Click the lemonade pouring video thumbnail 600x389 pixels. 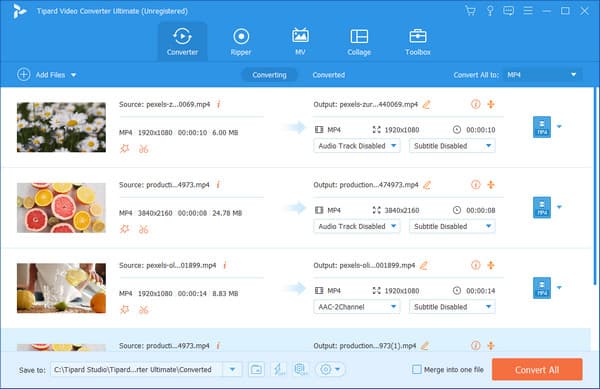[x=61, y=288]
